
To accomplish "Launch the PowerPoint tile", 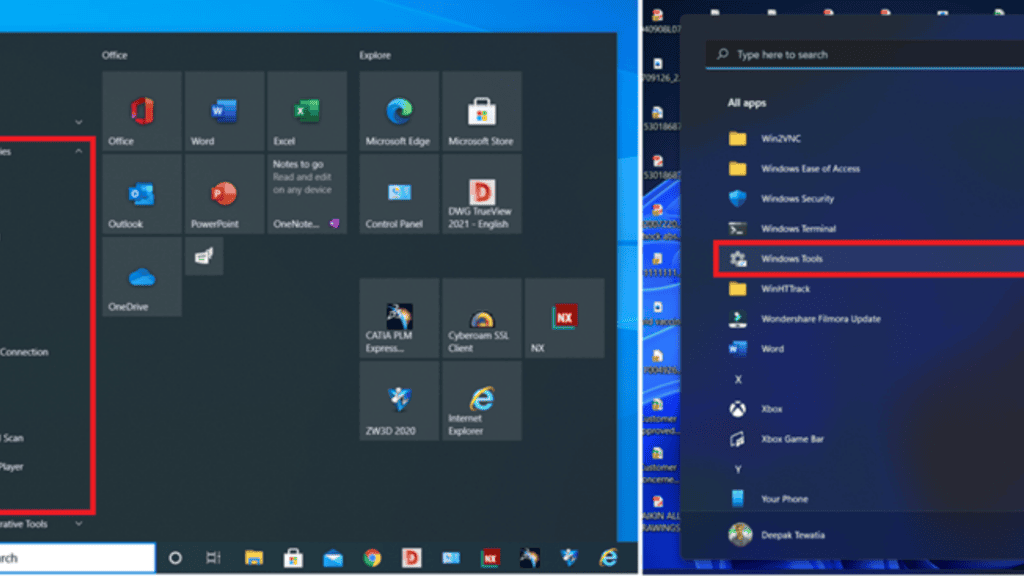I will [x=225, y=194].
